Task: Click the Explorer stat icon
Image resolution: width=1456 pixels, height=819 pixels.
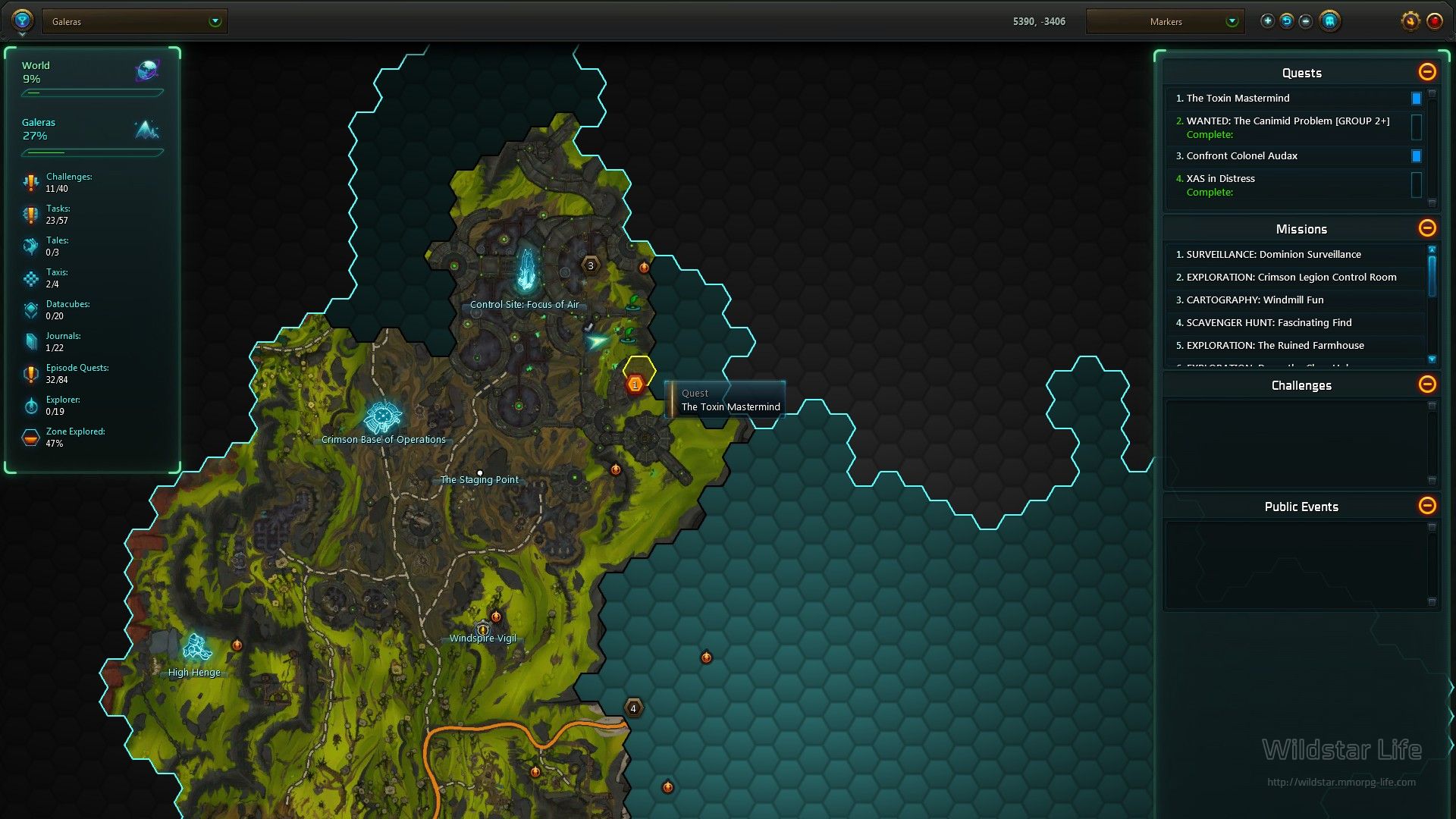Action: click(30, 406)
